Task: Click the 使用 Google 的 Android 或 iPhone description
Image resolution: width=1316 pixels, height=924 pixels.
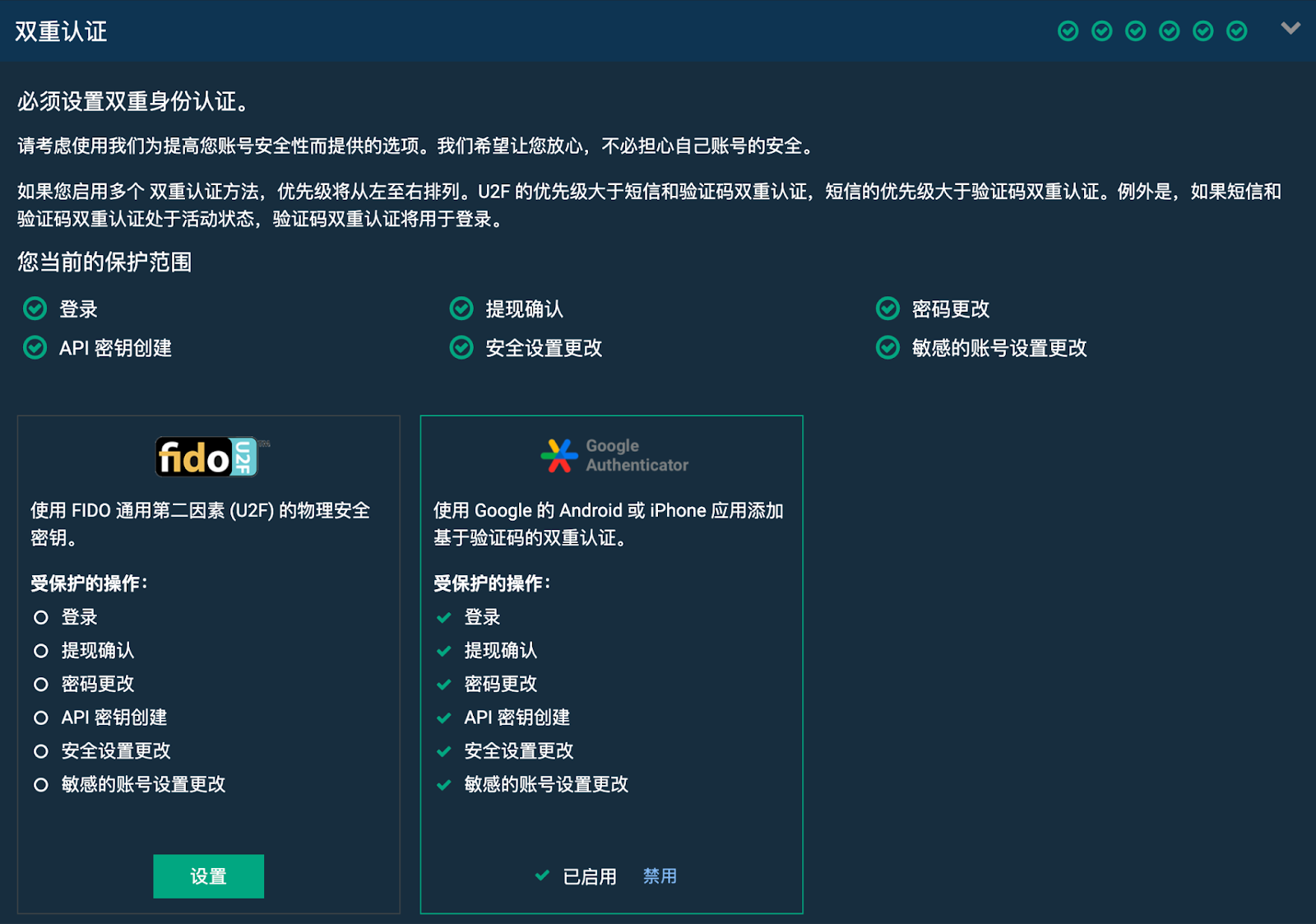Action: 609,524
